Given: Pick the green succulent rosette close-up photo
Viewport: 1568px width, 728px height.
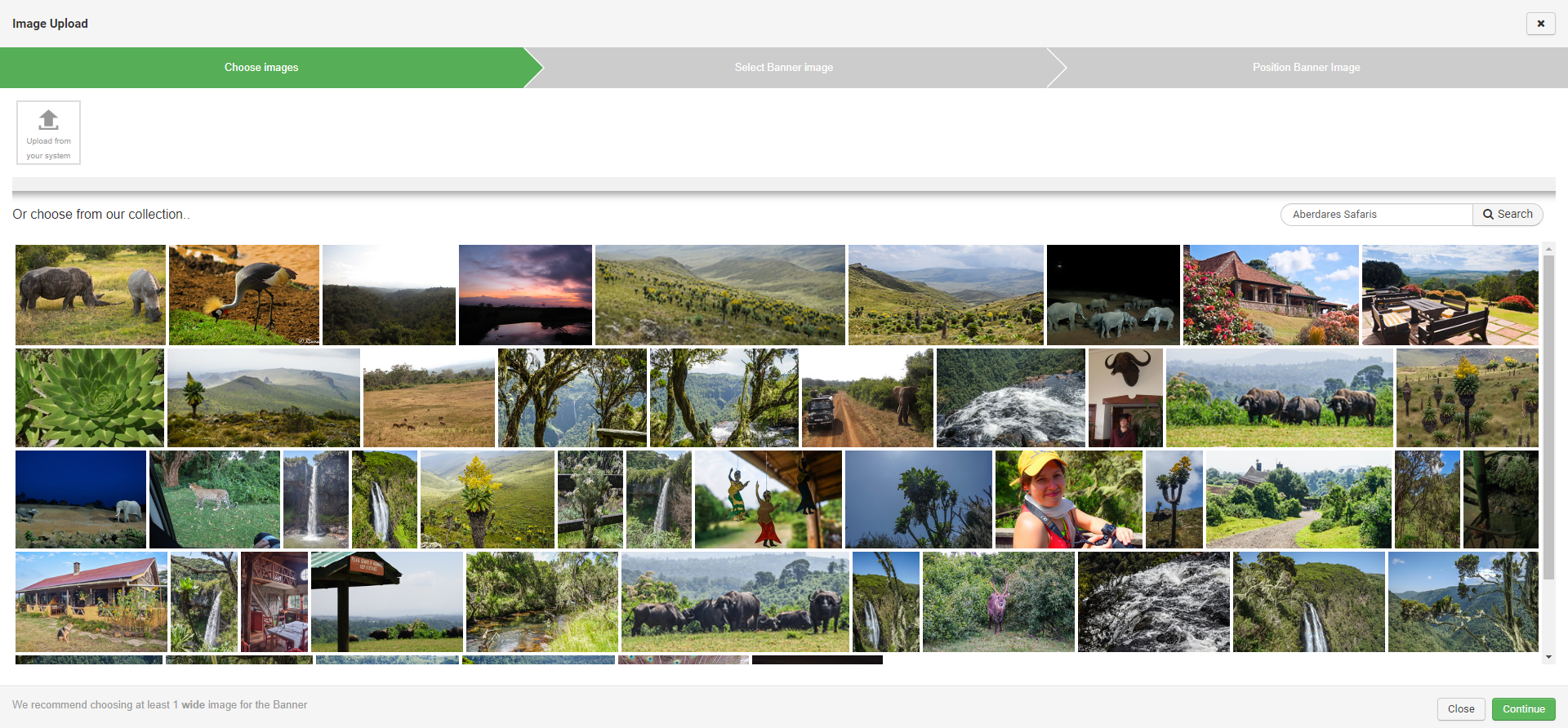Looking at the screenshot, I should coord(90,397).
